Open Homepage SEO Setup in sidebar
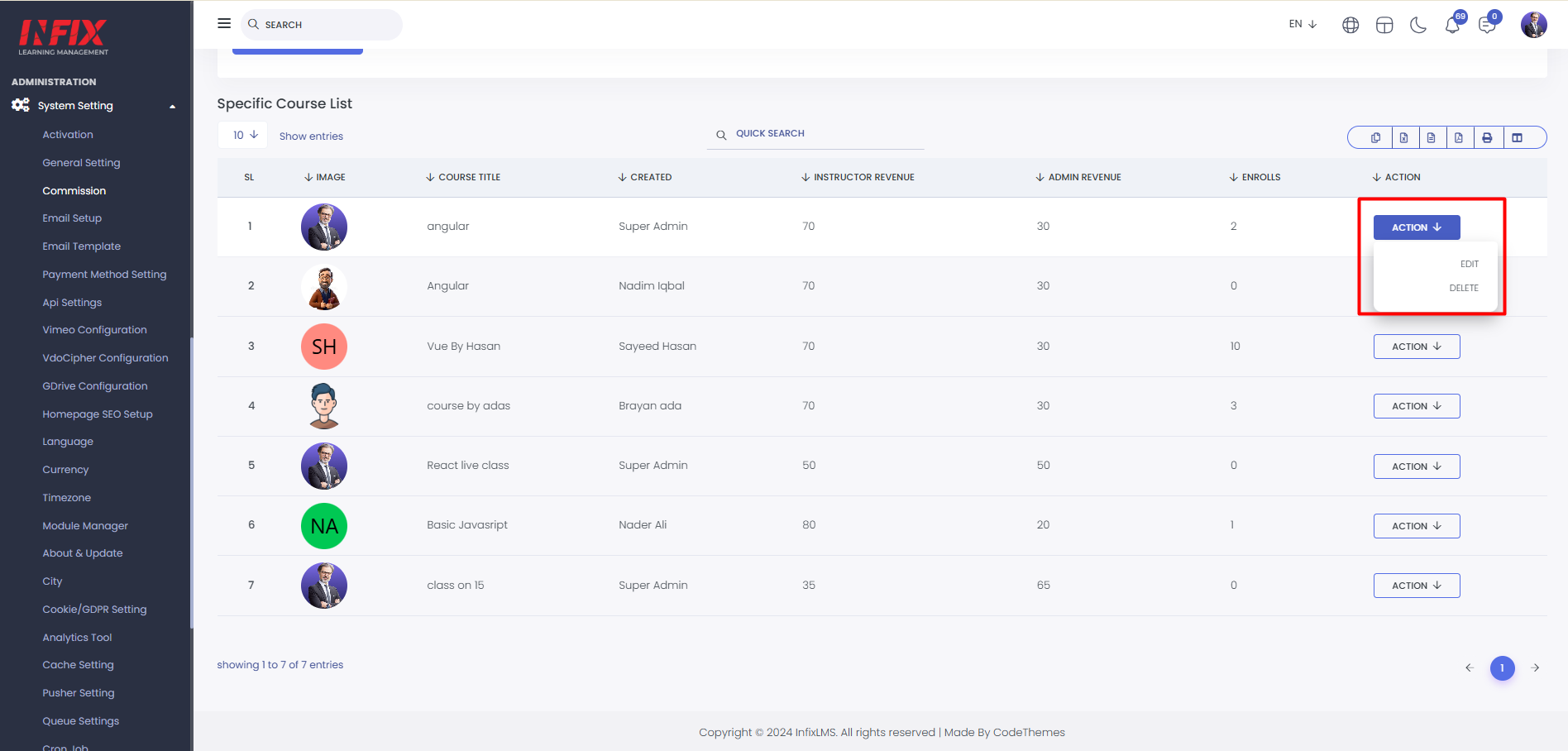Image resolution: width=1568 pixels, height=751 pixels. [x=98, y=414]
